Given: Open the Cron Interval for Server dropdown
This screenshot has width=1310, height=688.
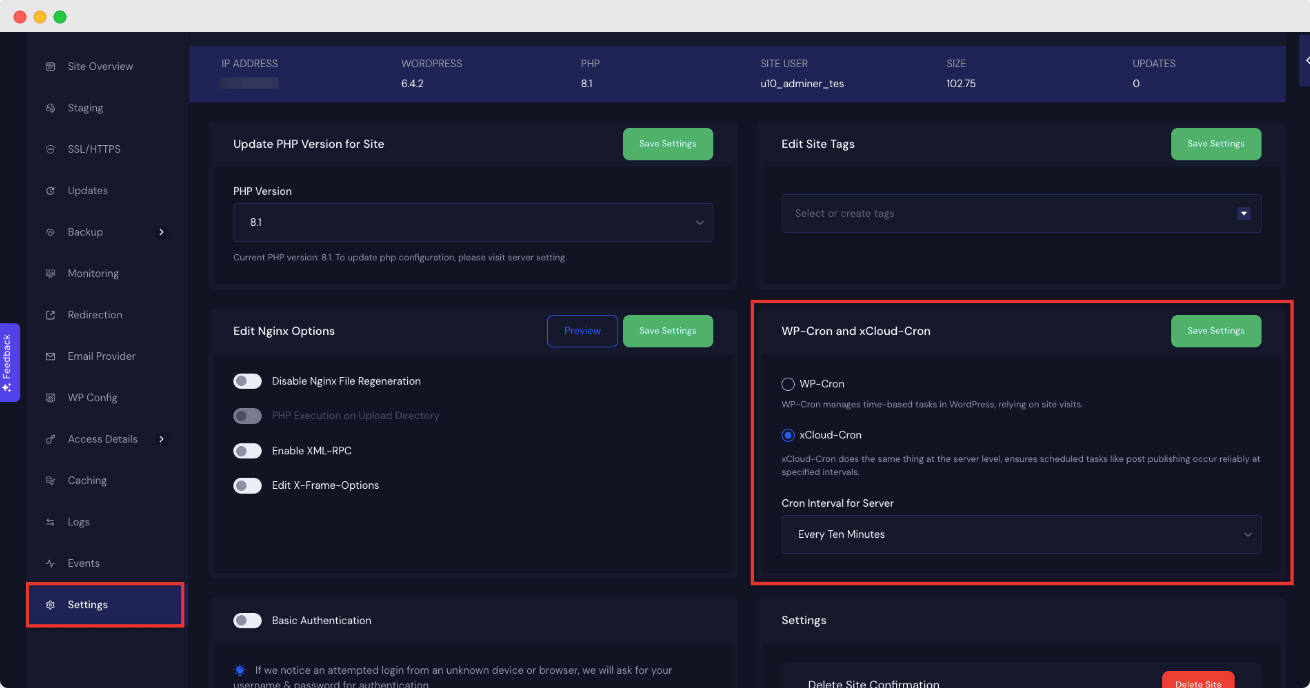Looking at the screenshot, I should 1020,534.
